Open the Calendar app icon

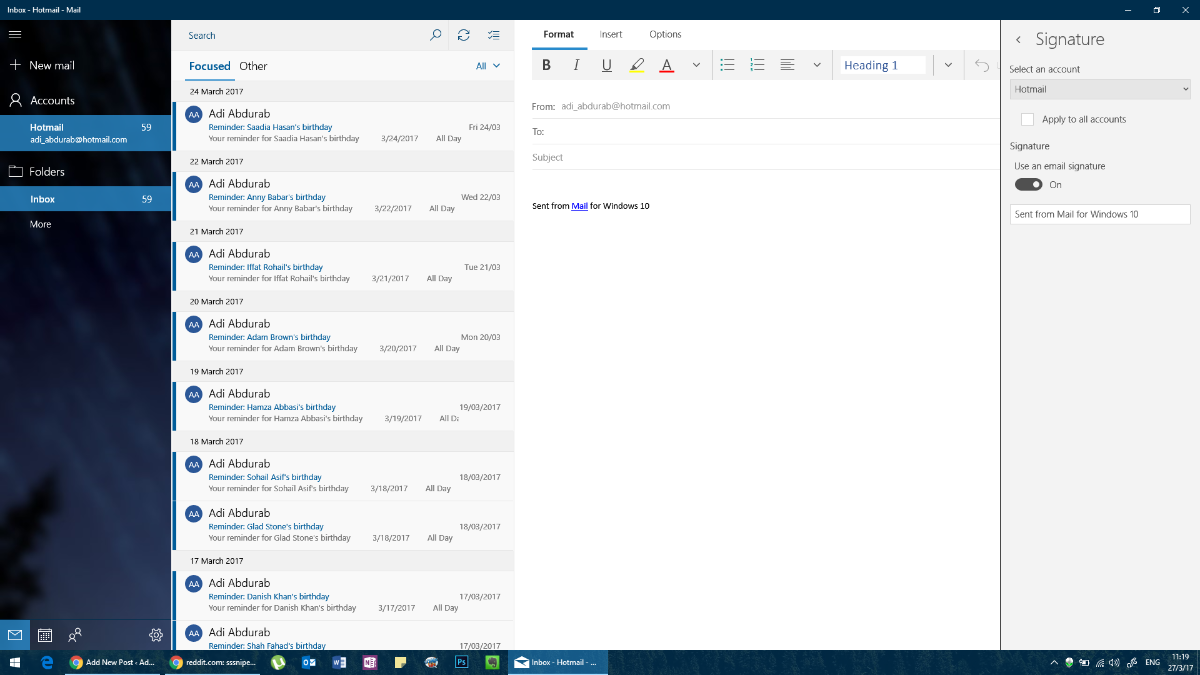pos(45,634)
